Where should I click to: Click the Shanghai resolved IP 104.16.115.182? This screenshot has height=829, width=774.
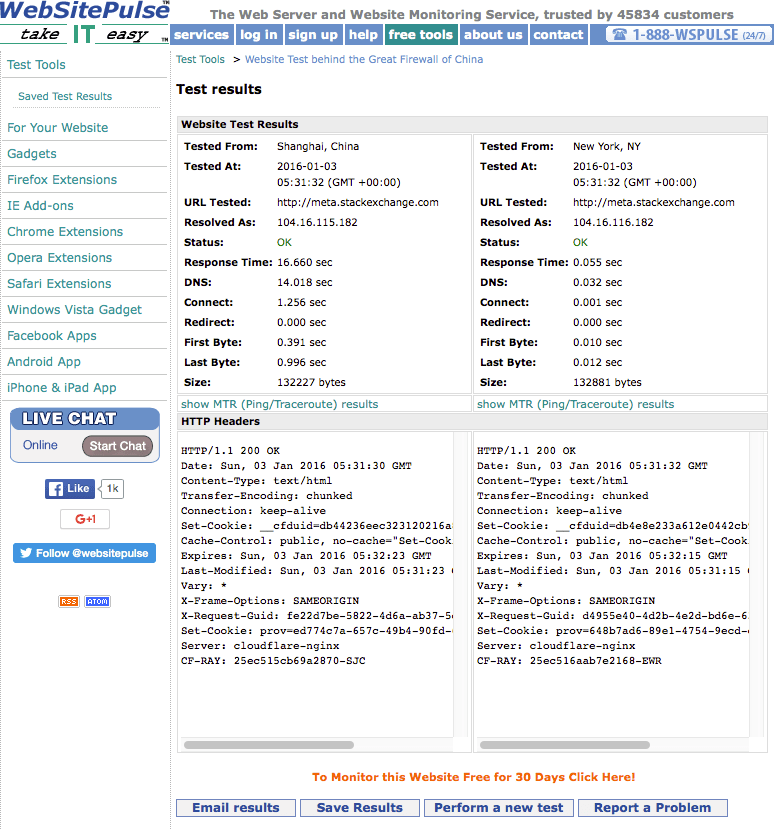click(317, 223)
